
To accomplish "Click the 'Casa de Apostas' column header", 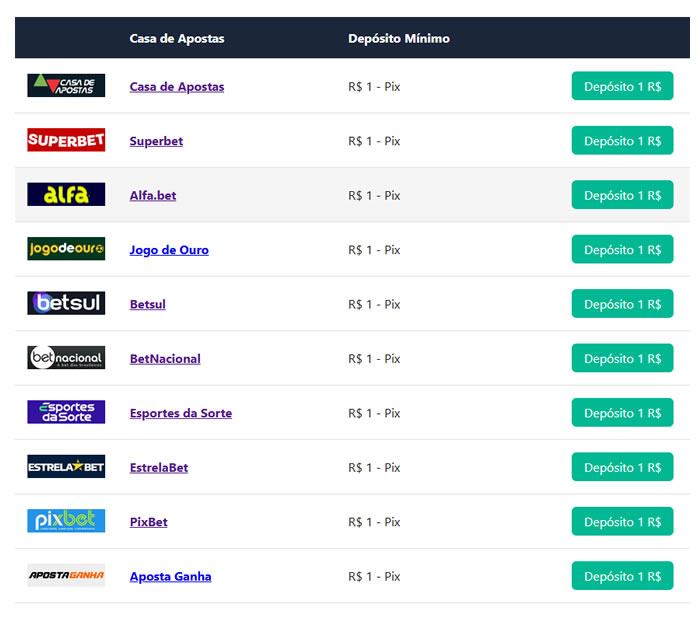I will (177, 38).
